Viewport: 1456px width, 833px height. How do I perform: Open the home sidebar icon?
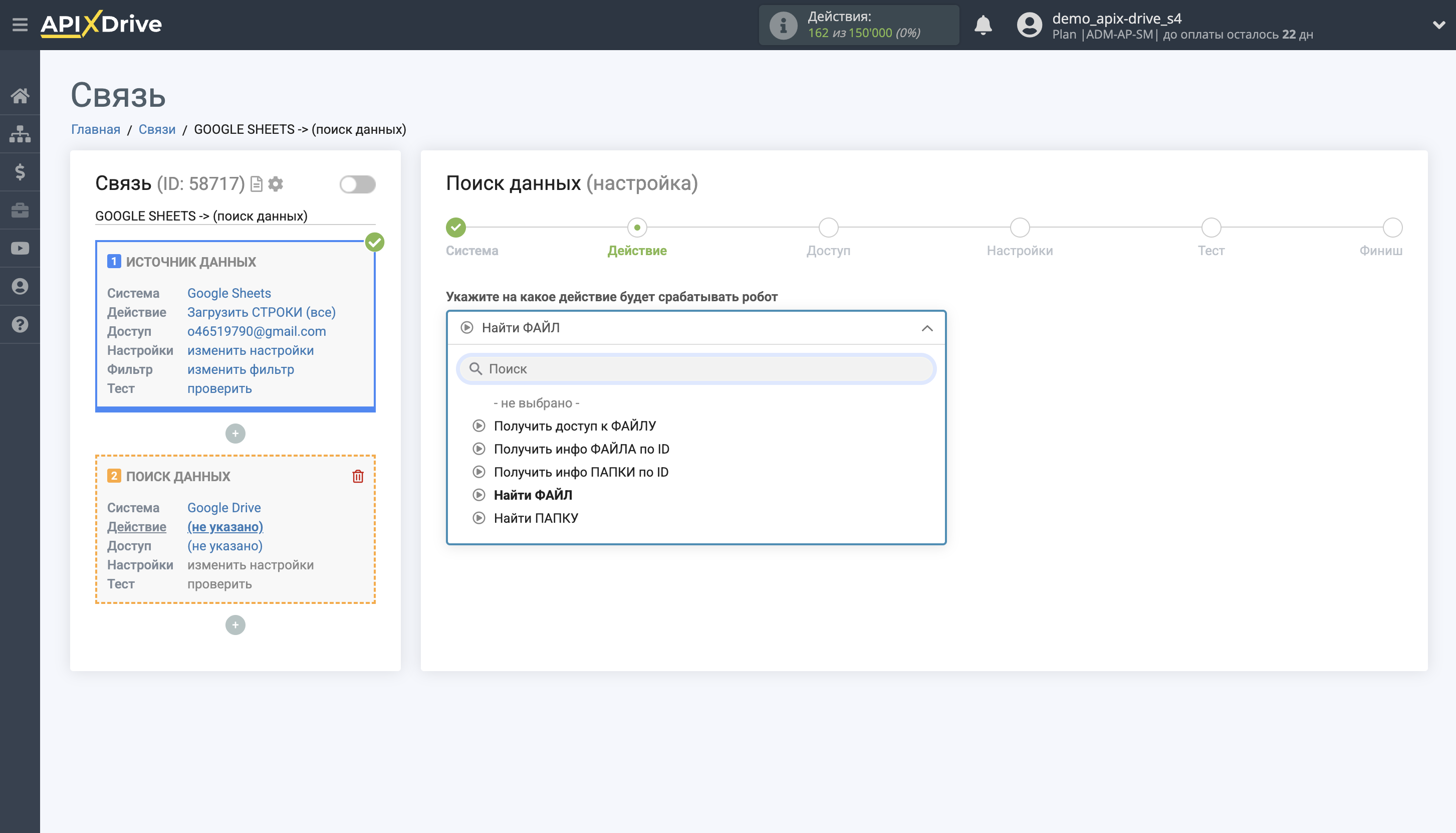click(x=20, y=96)
